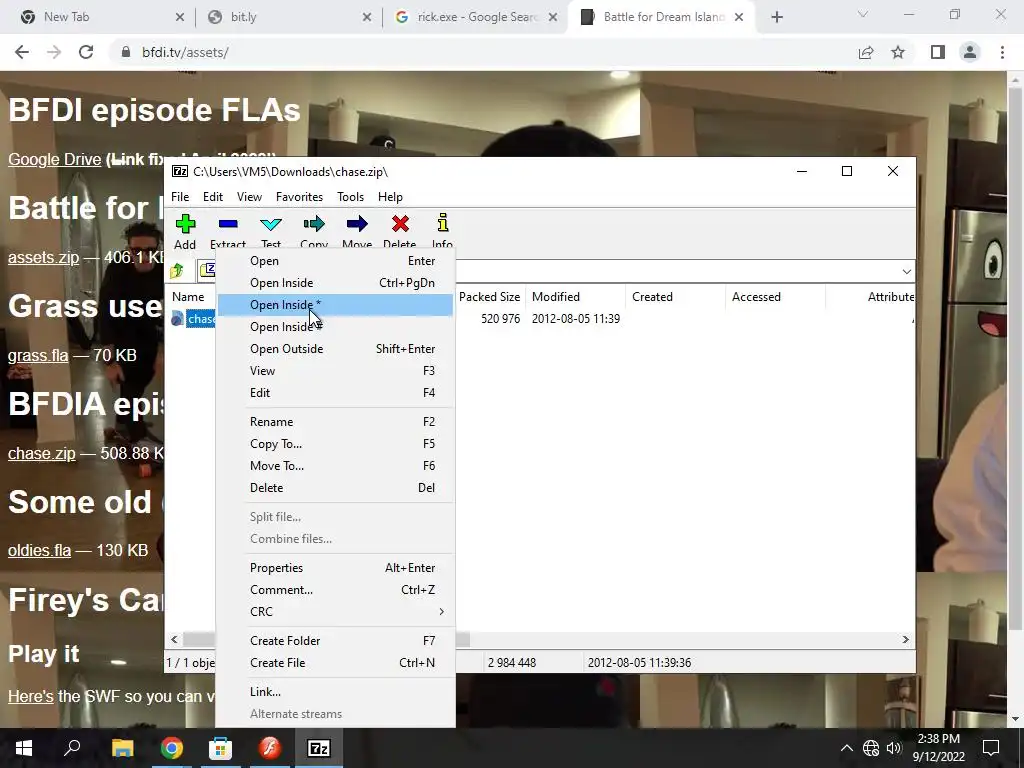Screen dimensions: 1024x768
Task: Click the 7-Zip taskbar icon
Action: [319, 748]
